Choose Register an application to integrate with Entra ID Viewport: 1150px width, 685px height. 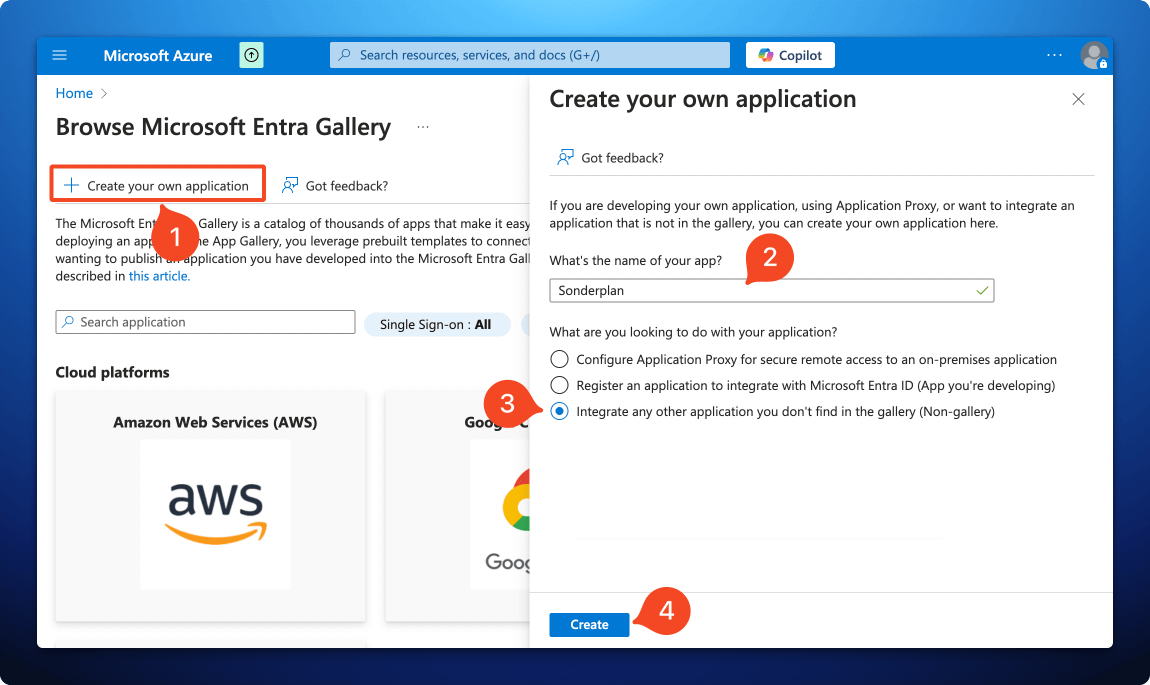[559, 385]
